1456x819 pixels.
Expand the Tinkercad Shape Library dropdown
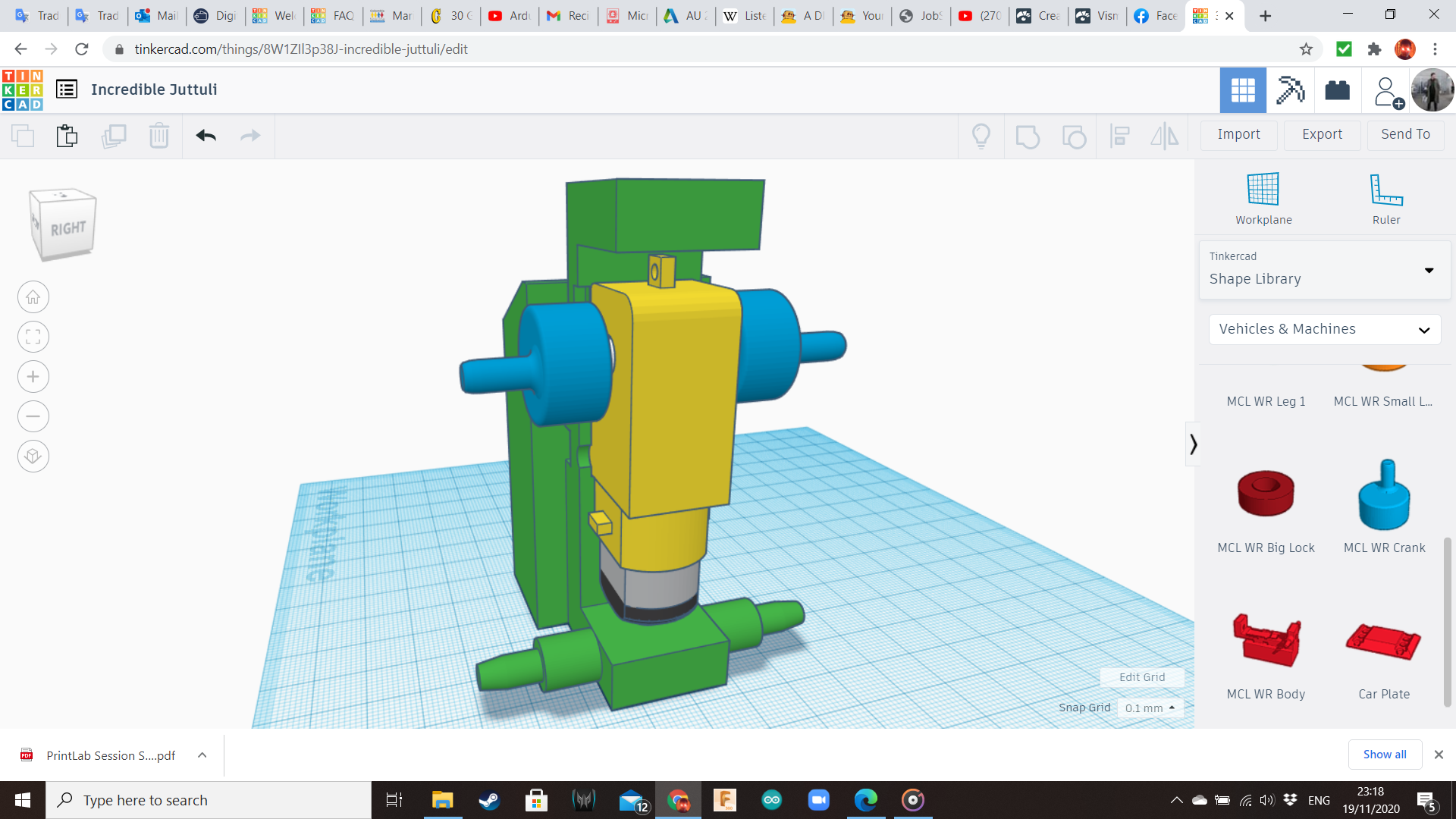tap(1324, 270)
